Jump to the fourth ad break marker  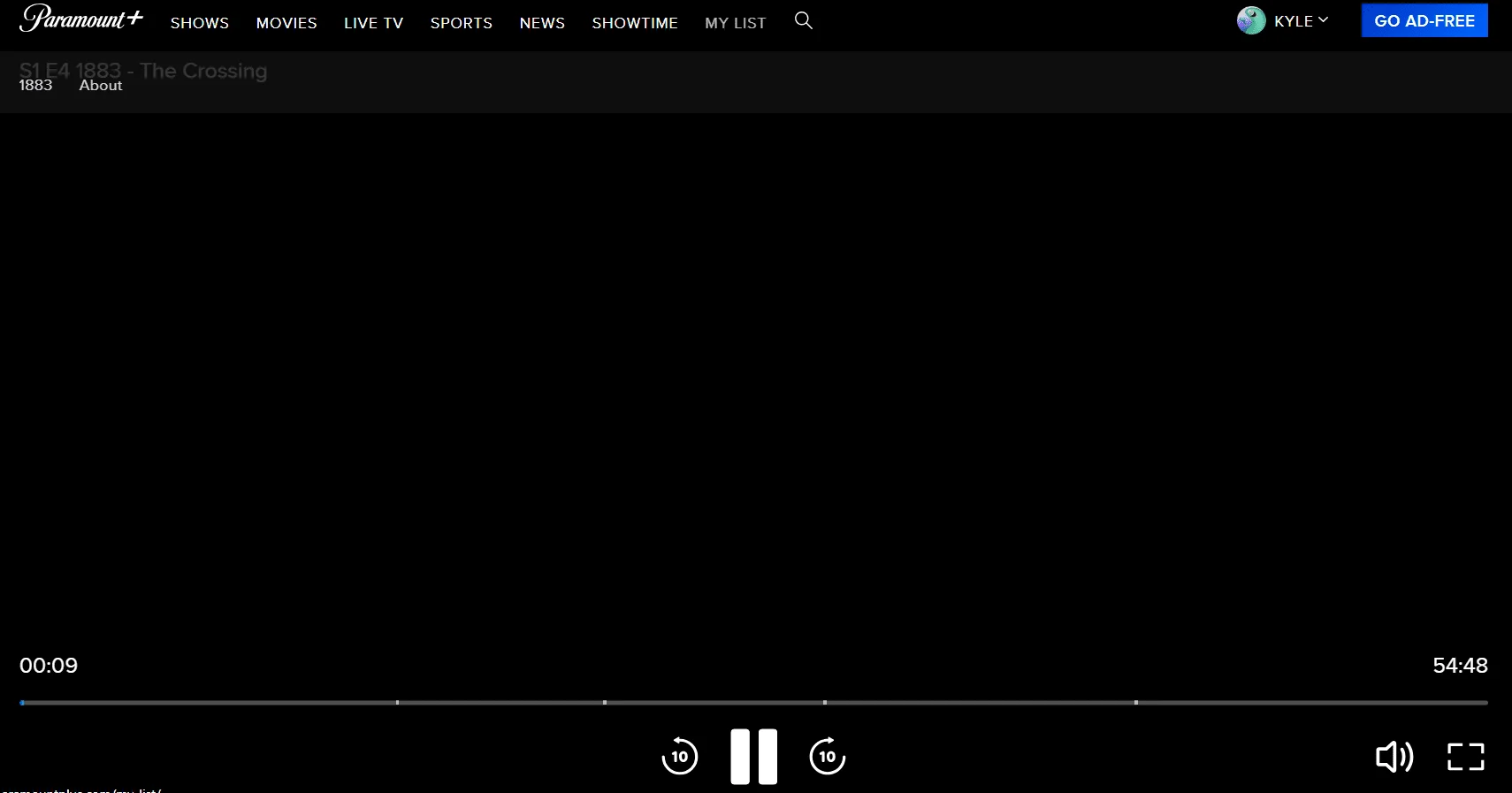pos(1136,703)
